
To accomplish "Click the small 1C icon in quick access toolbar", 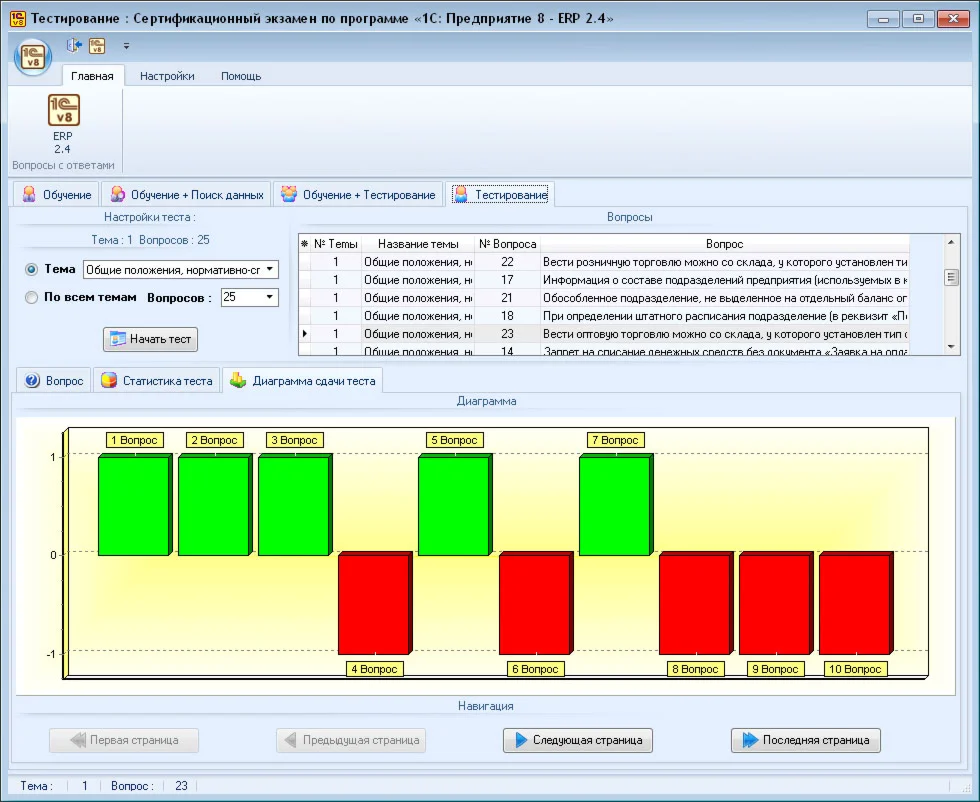I will (97, 45).
